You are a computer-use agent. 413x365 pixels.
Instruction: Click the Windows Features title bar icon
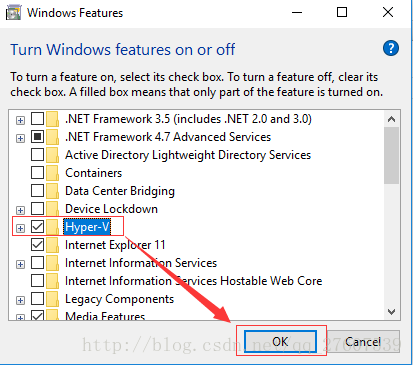click(x=14, y=13)
